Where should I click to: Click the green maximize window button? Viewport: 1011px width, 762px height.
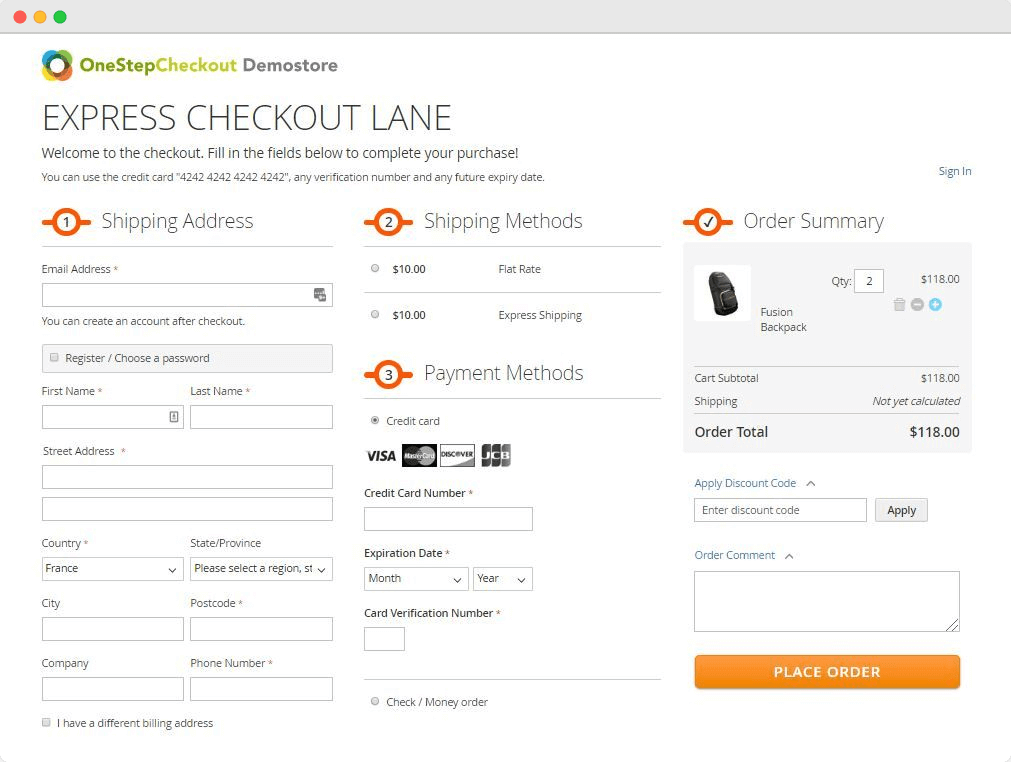[60, 17]
